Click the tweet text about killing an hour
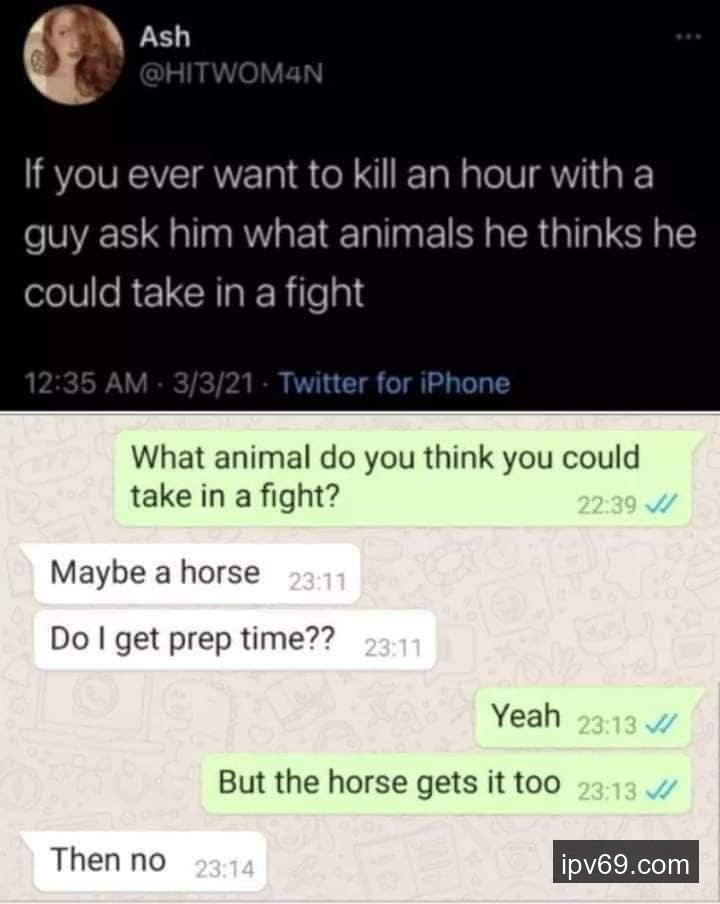 click(x=360, y=233)
